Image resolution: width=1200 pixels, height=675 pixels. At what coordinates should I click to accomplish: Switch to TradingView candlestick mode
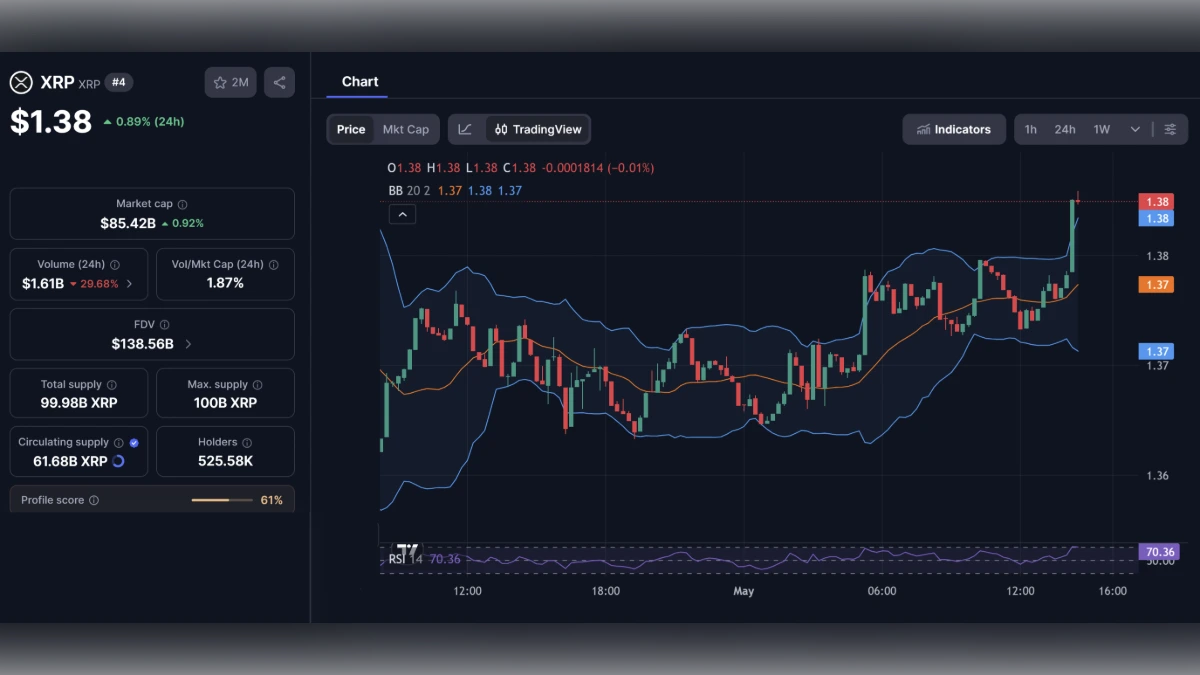pyautogui.click(x=538, y=129)
